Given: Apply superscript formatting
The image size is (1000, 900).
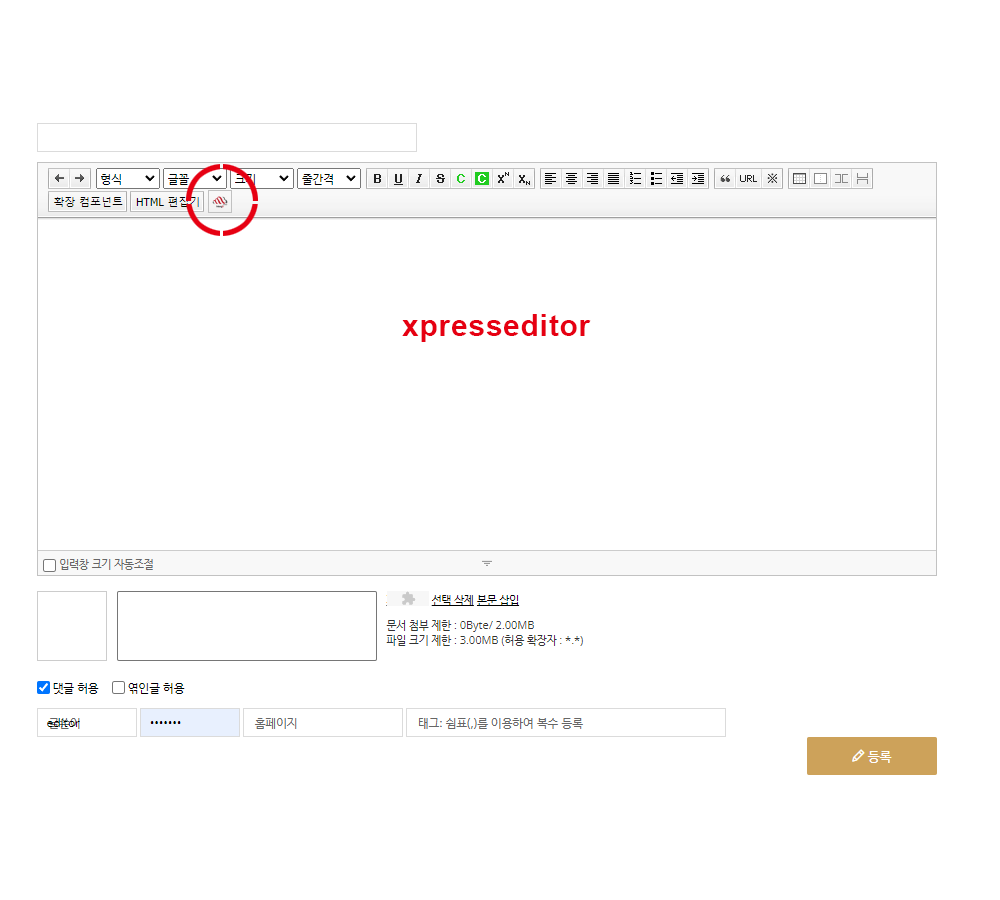Looking at the screenshot, I should click(x=503, y=179).
